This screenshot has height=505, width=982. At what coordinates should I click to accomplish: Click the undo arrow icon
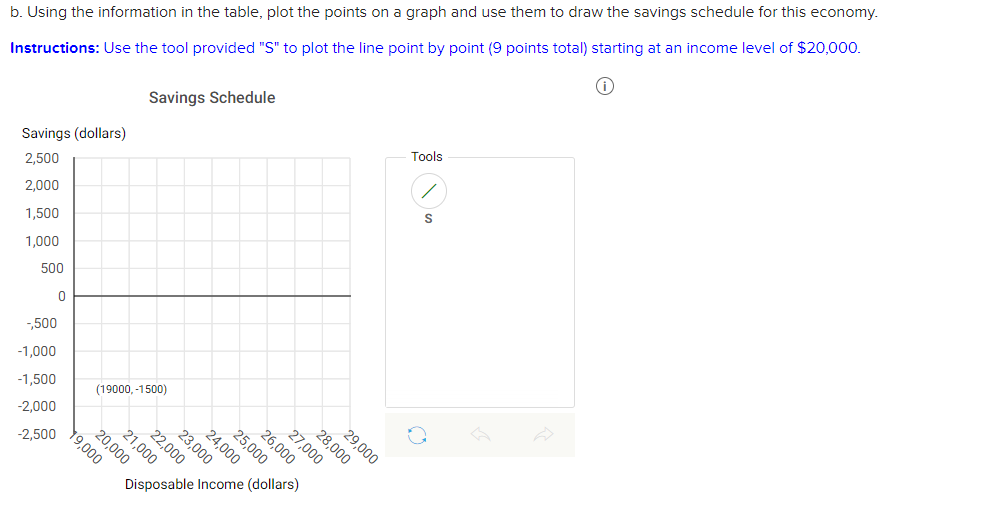click(480, 434)
